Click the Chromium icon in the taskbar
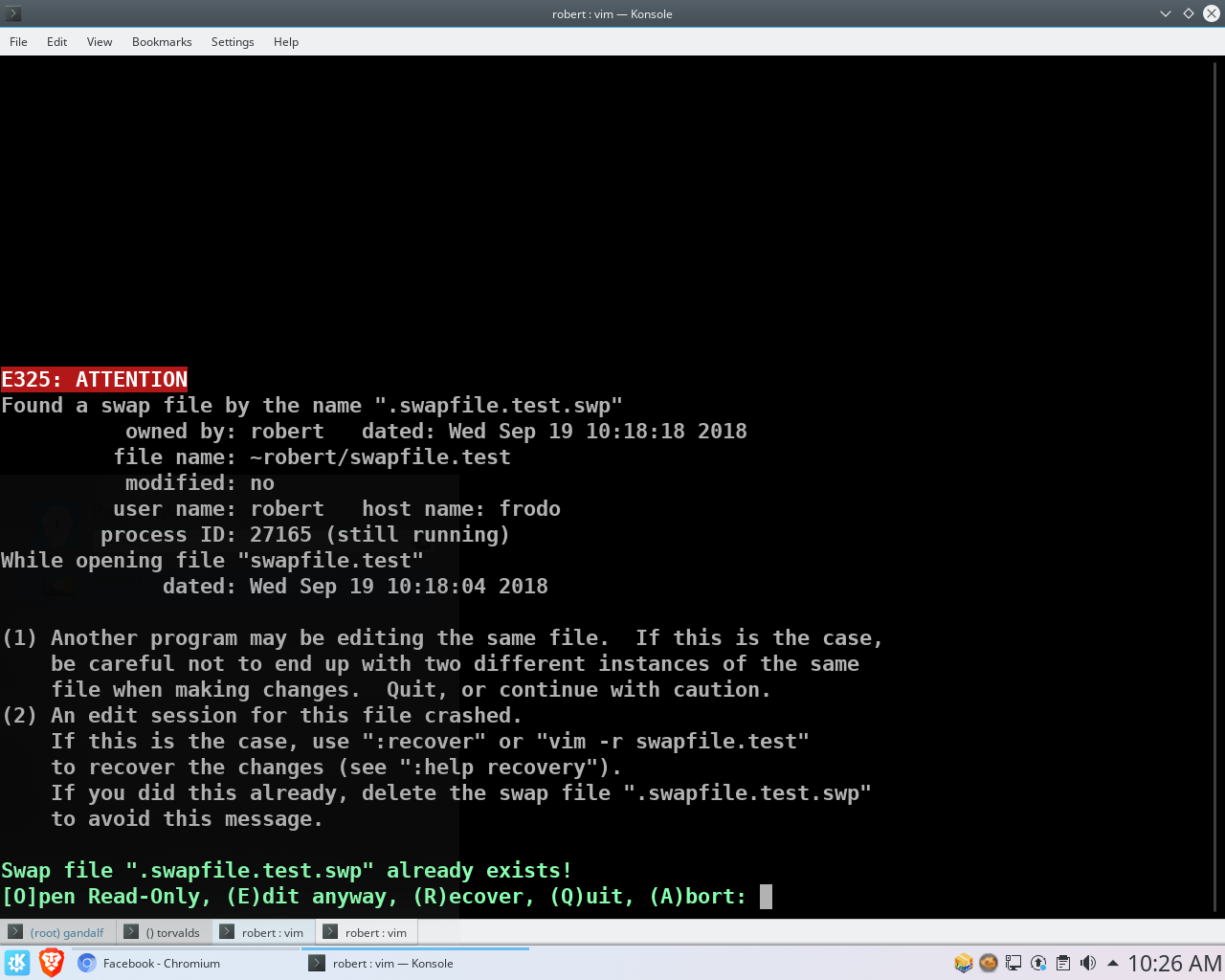The height and width of the screenshot is (980, 1225). coord(86,963)
